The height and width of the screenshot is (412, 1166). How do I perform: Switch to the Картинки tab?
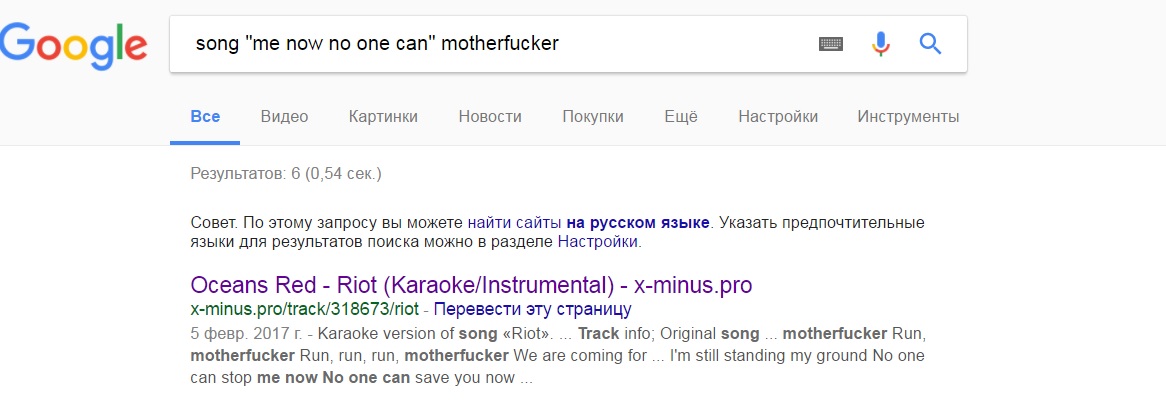383,117
